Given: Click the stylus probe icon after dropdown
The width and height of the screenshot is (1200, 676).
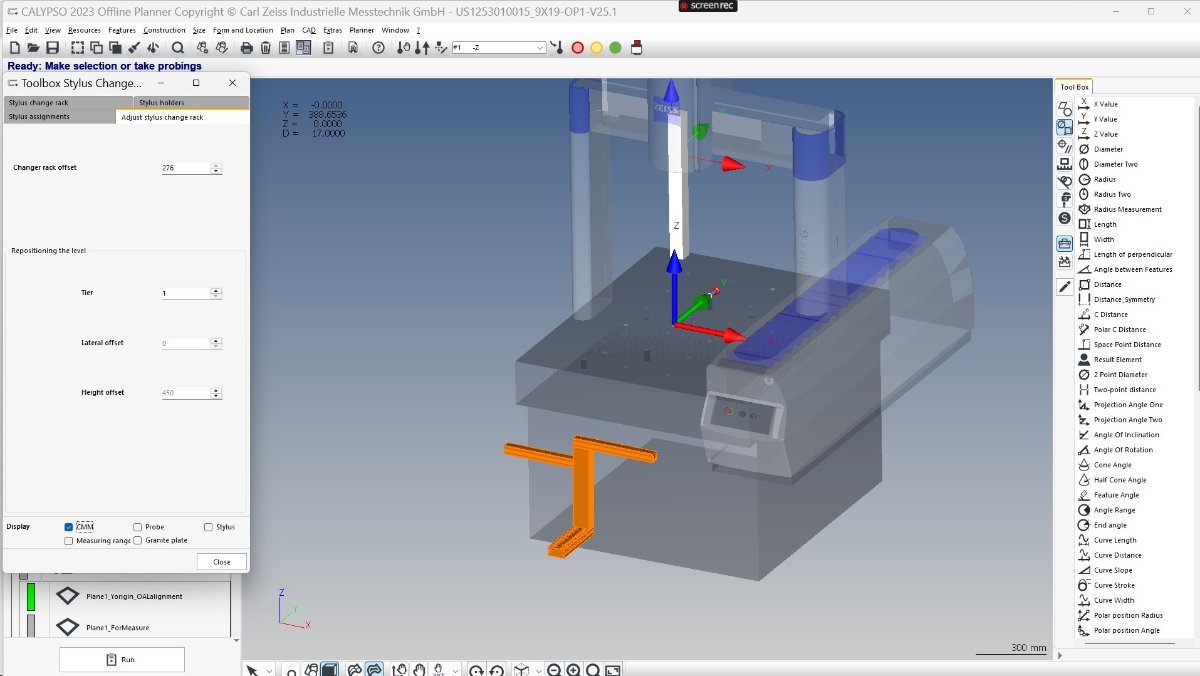Looking at the screenshot, I should [558, 47].
